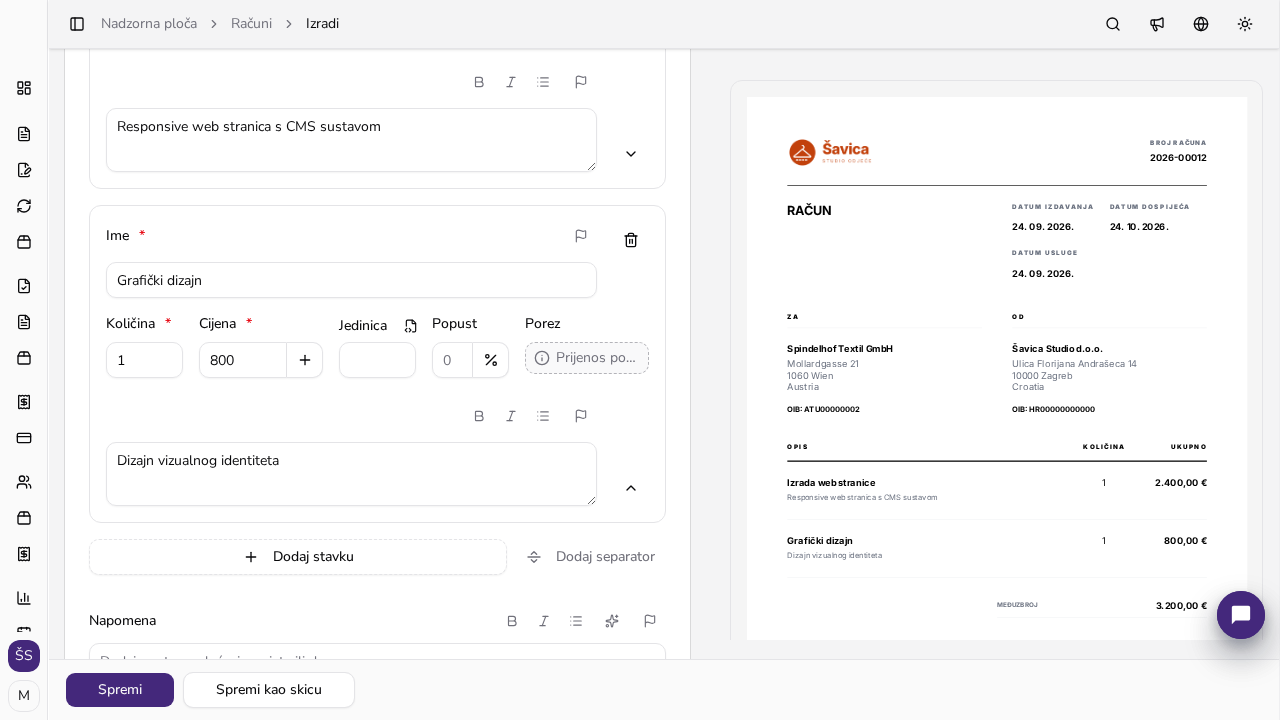The height and width of the screenshot is (720, 1280).
Task: Click the icon next to the Jedinica label
Action: 411,326
